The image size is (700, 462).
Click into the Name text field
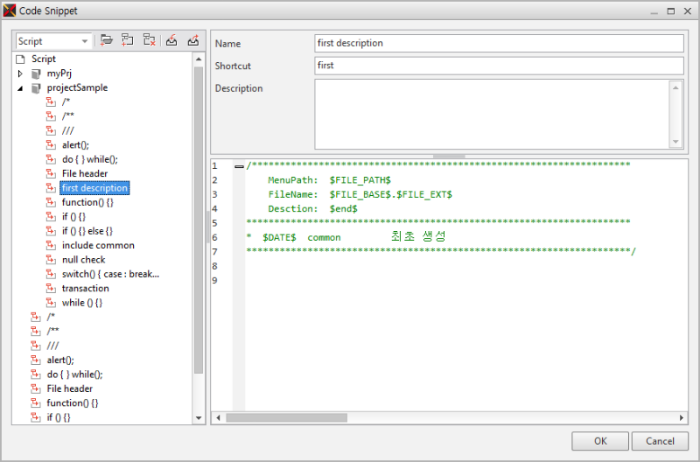tap(498, 44)
